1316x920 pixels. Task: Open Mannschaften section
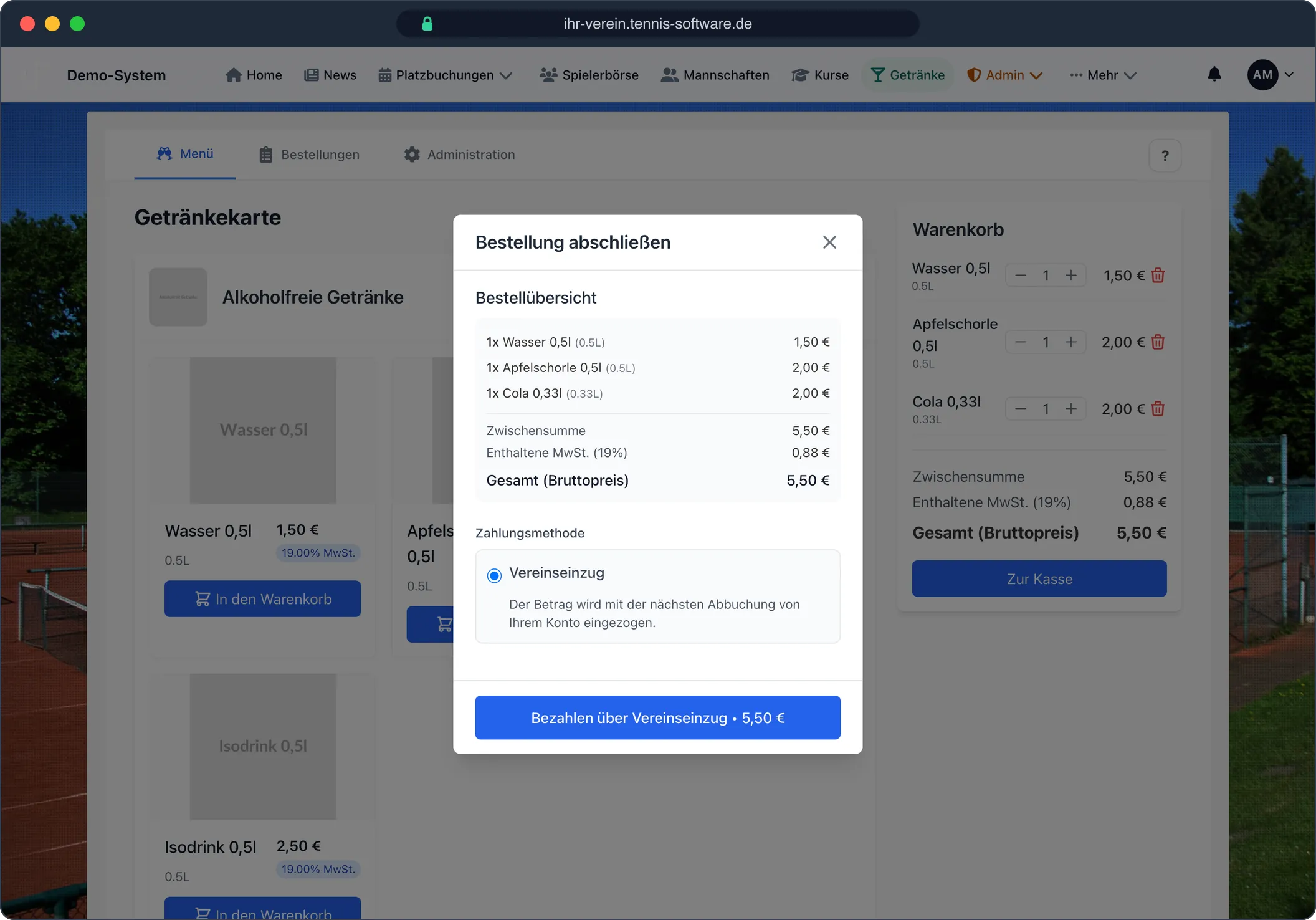click(x=715, y=75)
